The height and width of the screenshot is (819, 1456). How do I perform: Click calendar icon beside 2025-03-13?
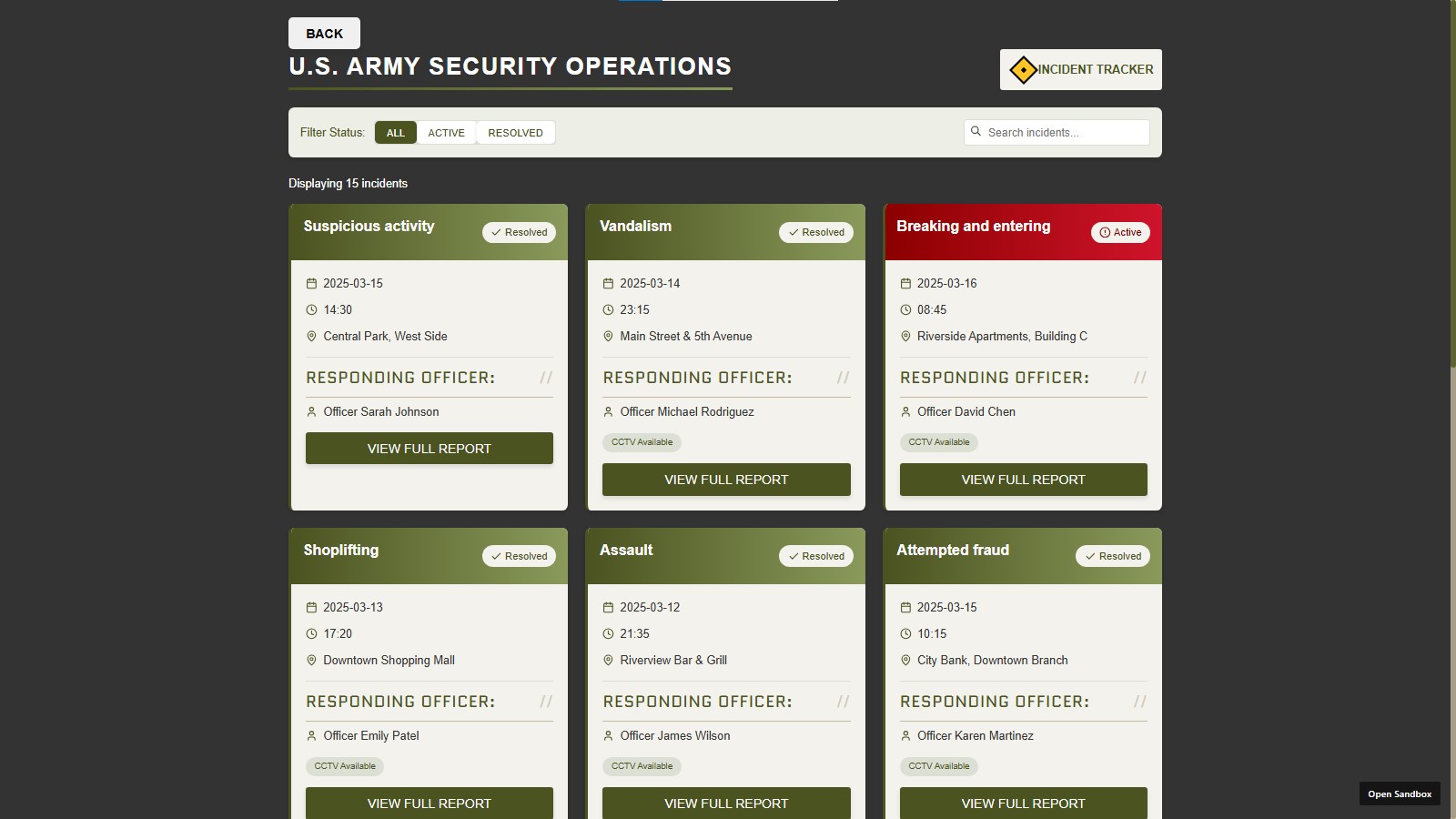click(311, 608)
